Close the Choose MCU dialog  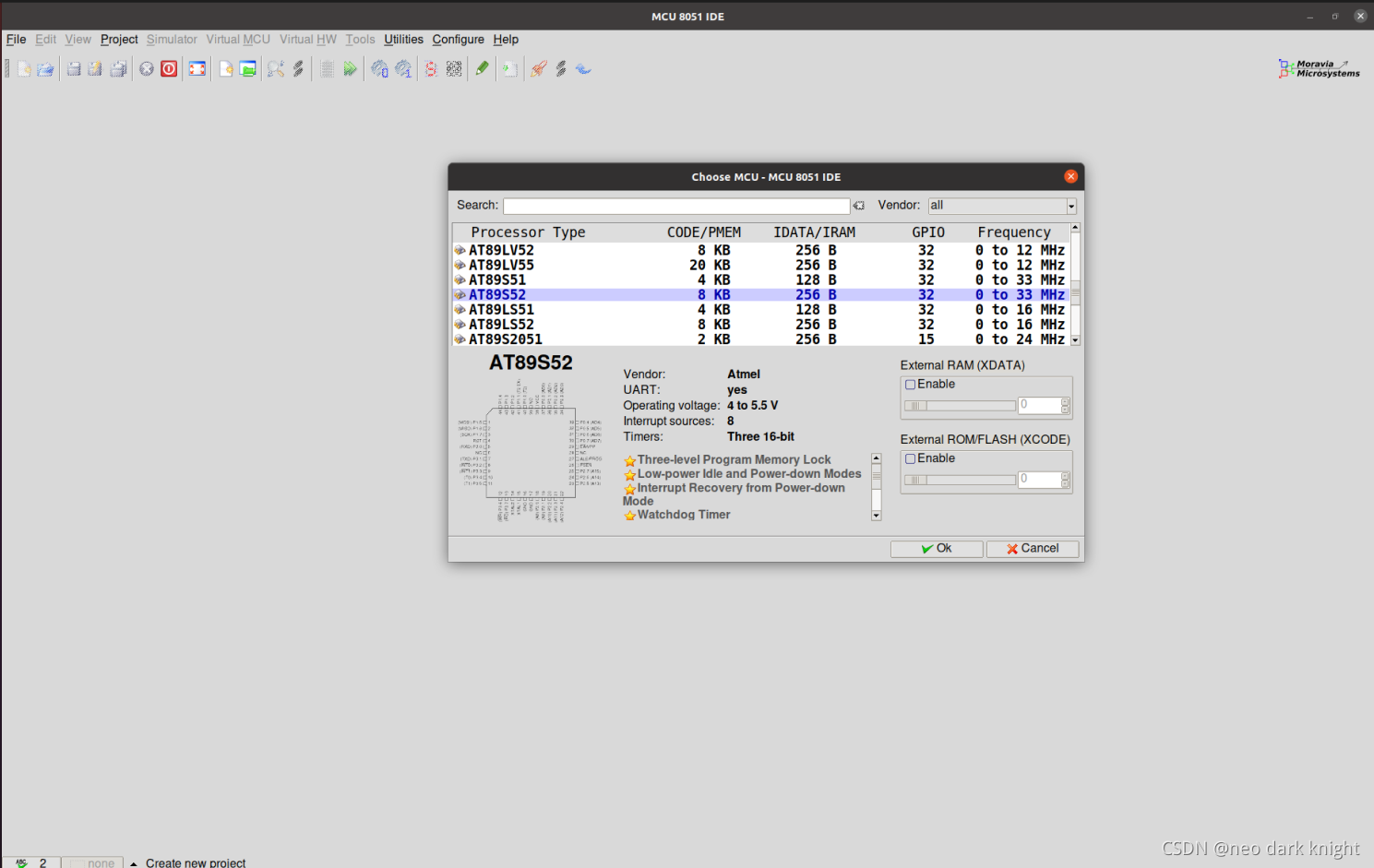[x=1070, y=176]
